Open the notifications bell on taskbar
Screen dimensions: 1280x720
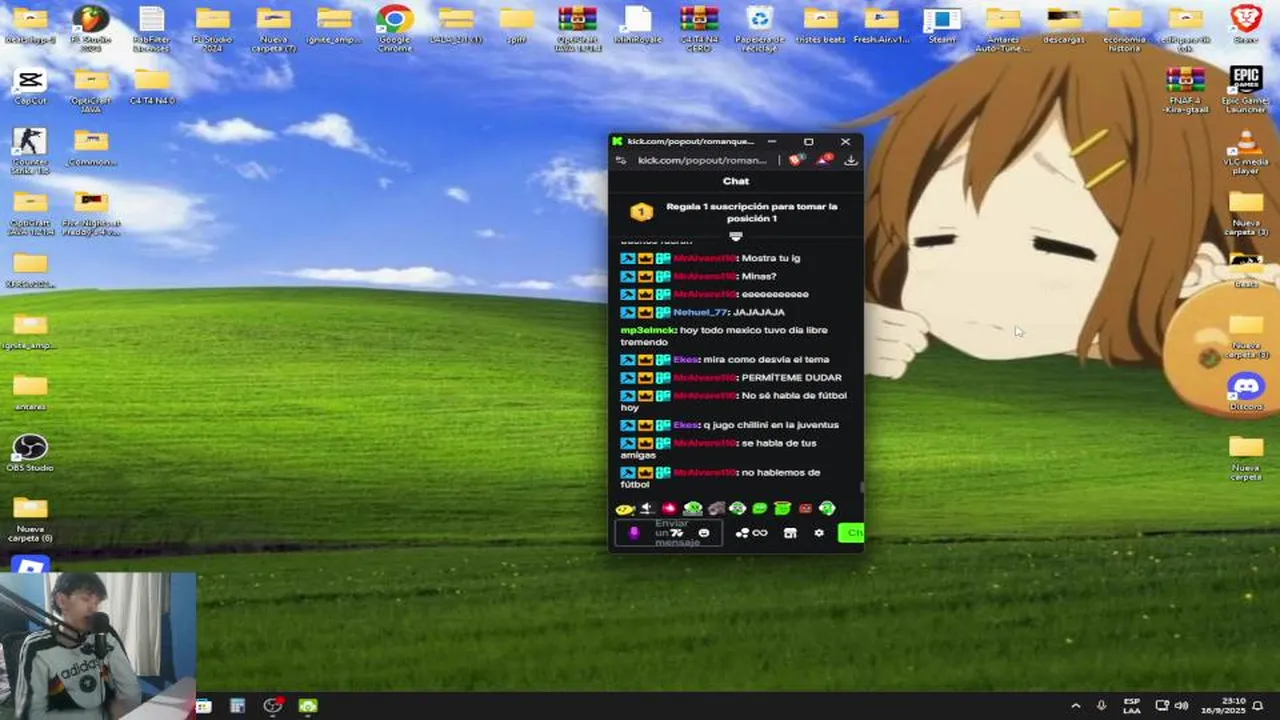(x=1258, y=706)
